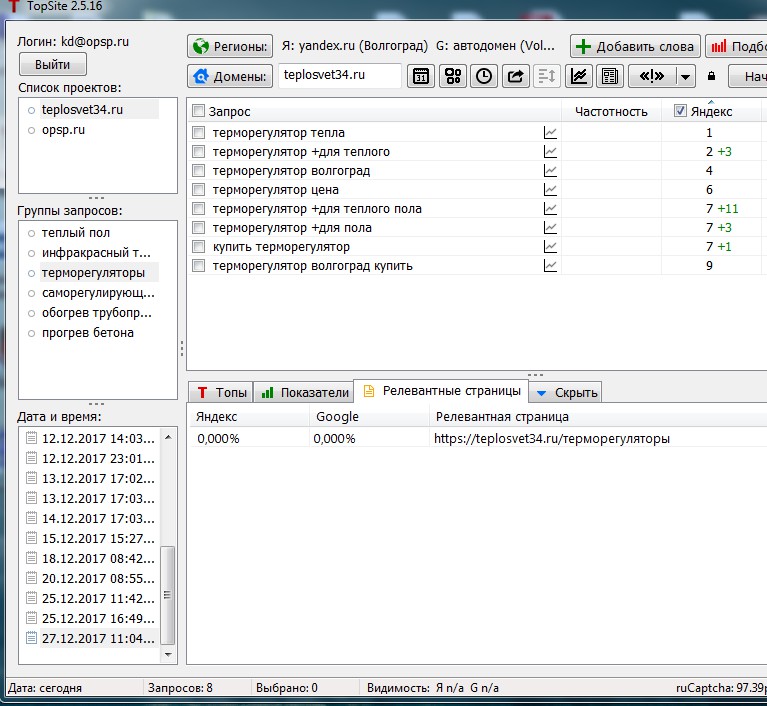This screenshot has width=767, height=706.
Task: Toggle the Яндекс column checkbox
Action: click(680, 111)
